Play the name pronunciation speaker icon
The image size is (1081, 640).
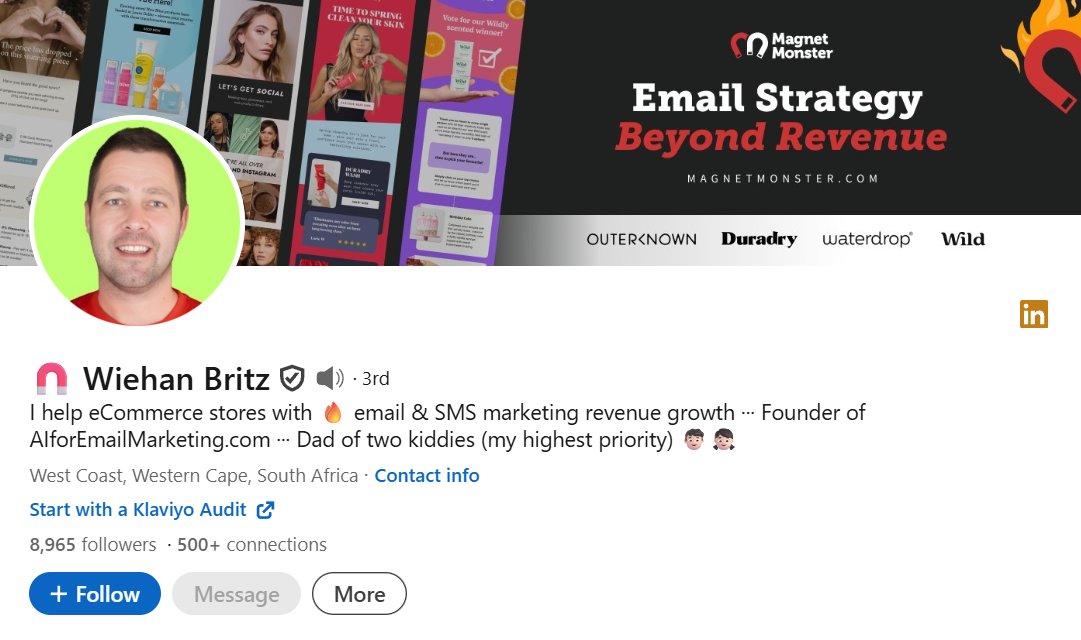330,378
